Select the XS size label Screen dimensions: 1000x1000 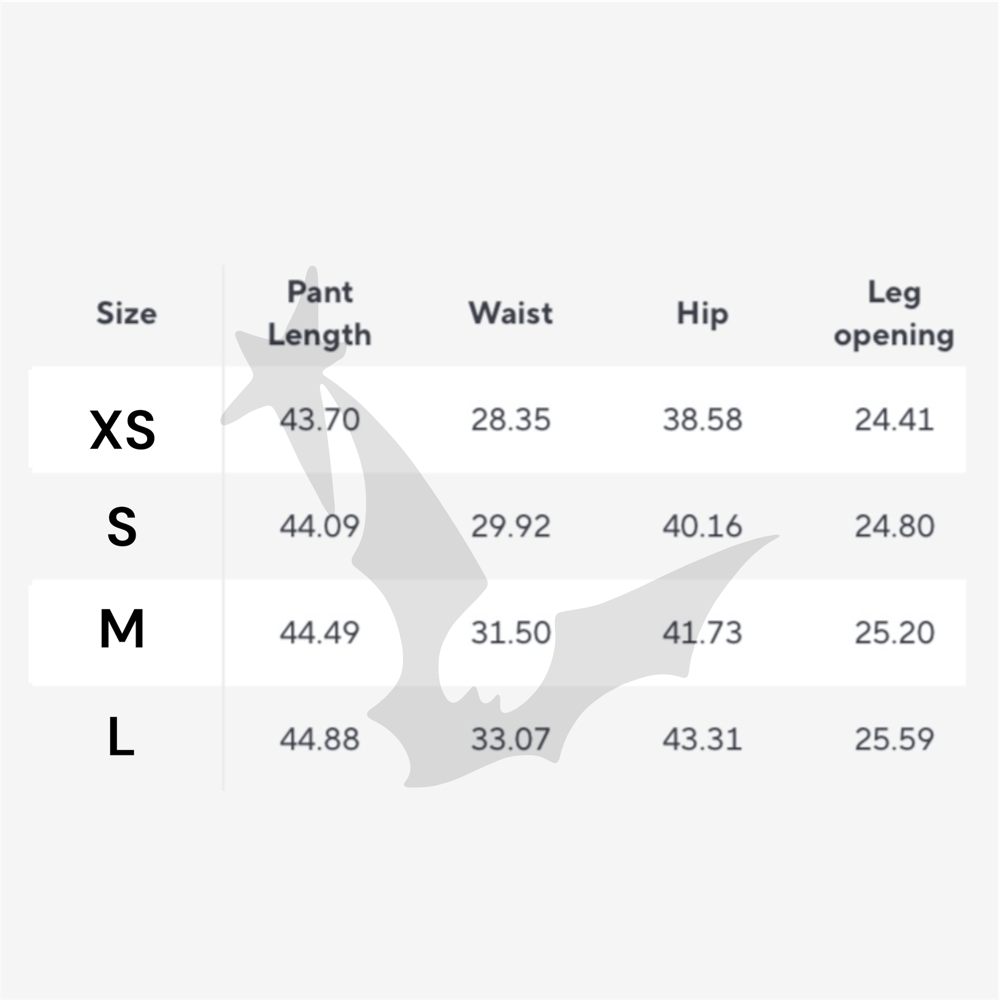(123, 431)
